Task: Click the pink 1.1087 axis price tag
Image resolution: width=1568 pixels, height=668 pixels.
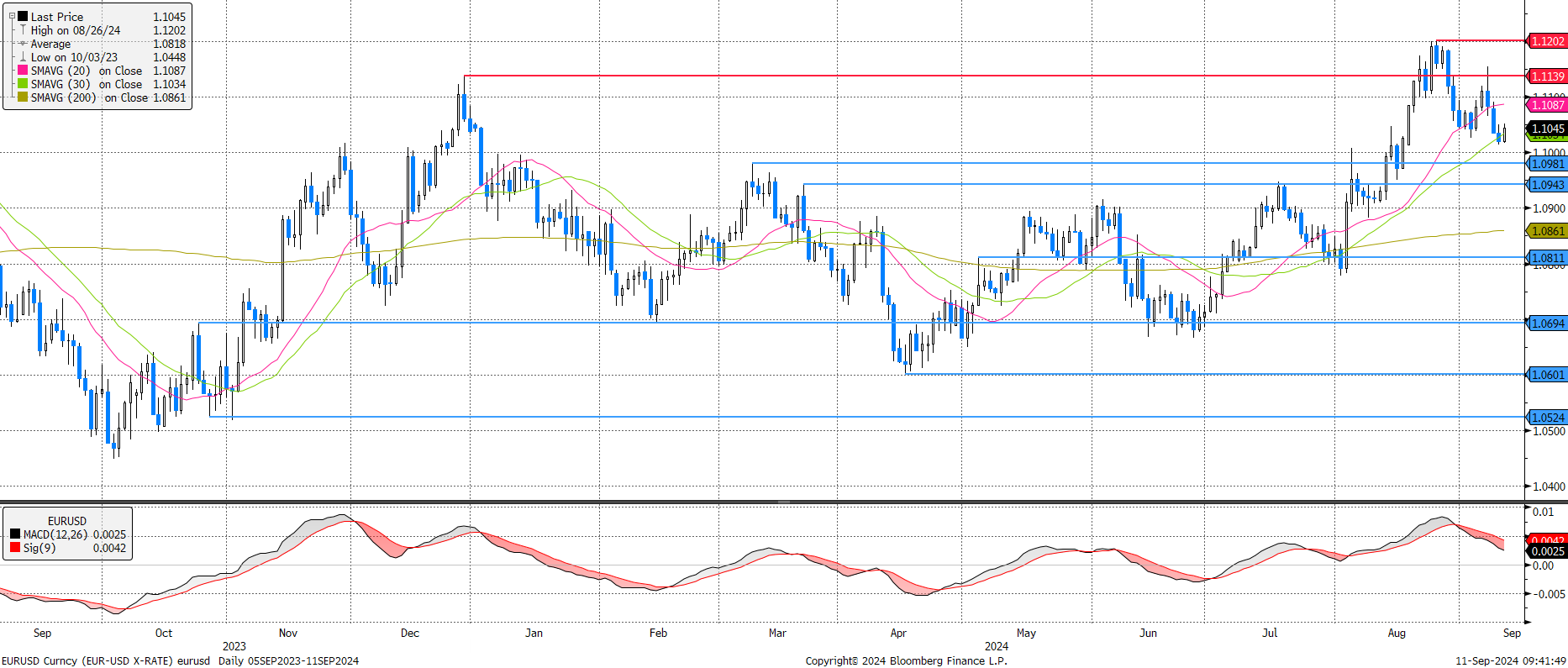Action: 1547,104
